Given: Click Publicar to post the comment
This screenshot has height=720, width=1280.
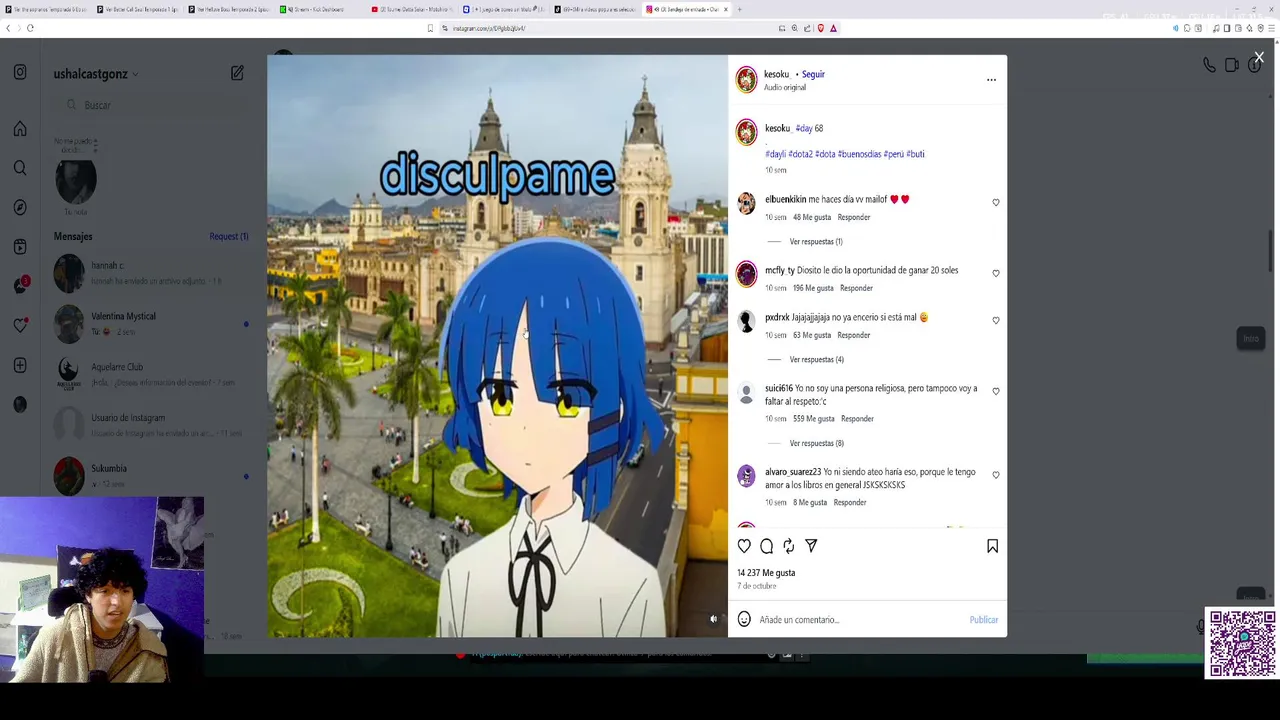Looking at the screenshot, I should [x=984, y=620].
